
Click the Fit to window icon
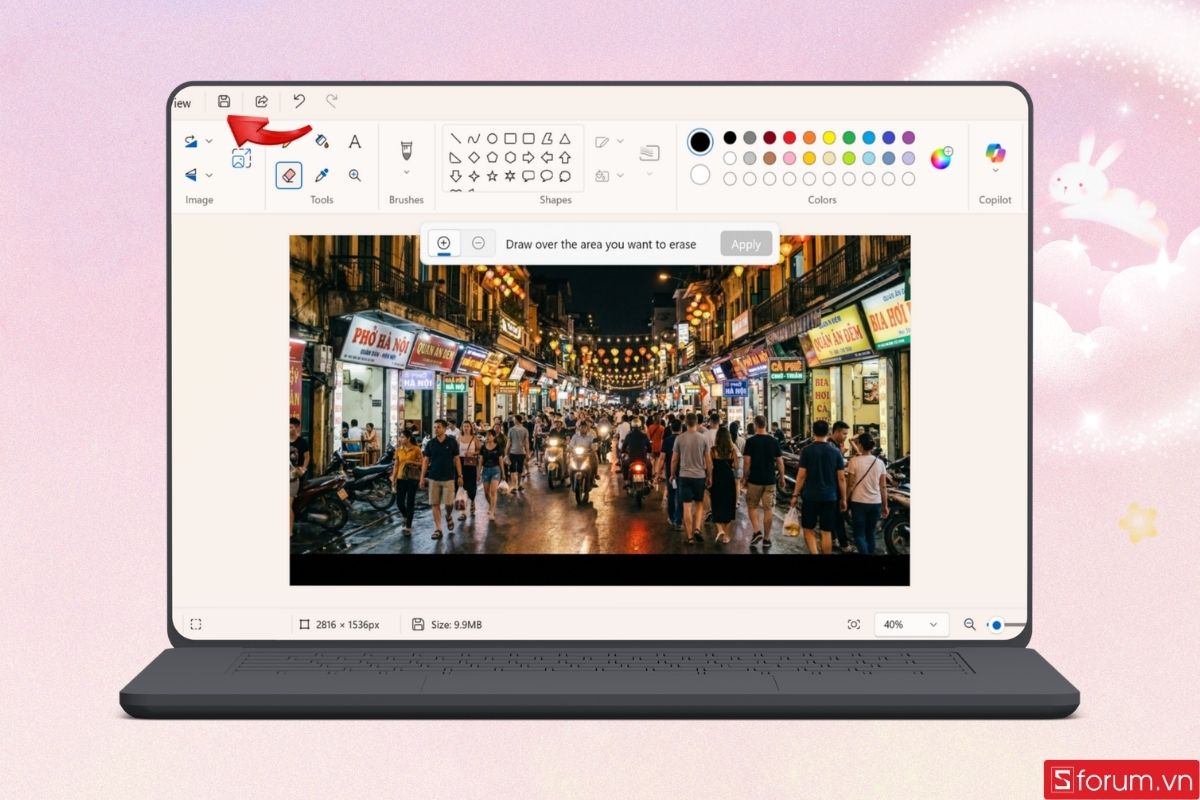[853, 624]
